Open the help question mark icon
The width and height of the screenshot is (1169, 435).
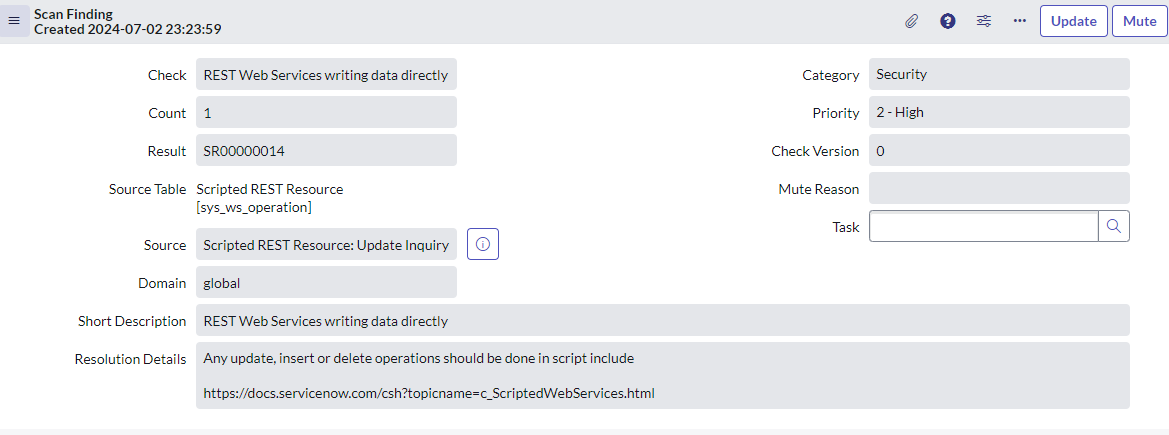click(x=948, y=21)
